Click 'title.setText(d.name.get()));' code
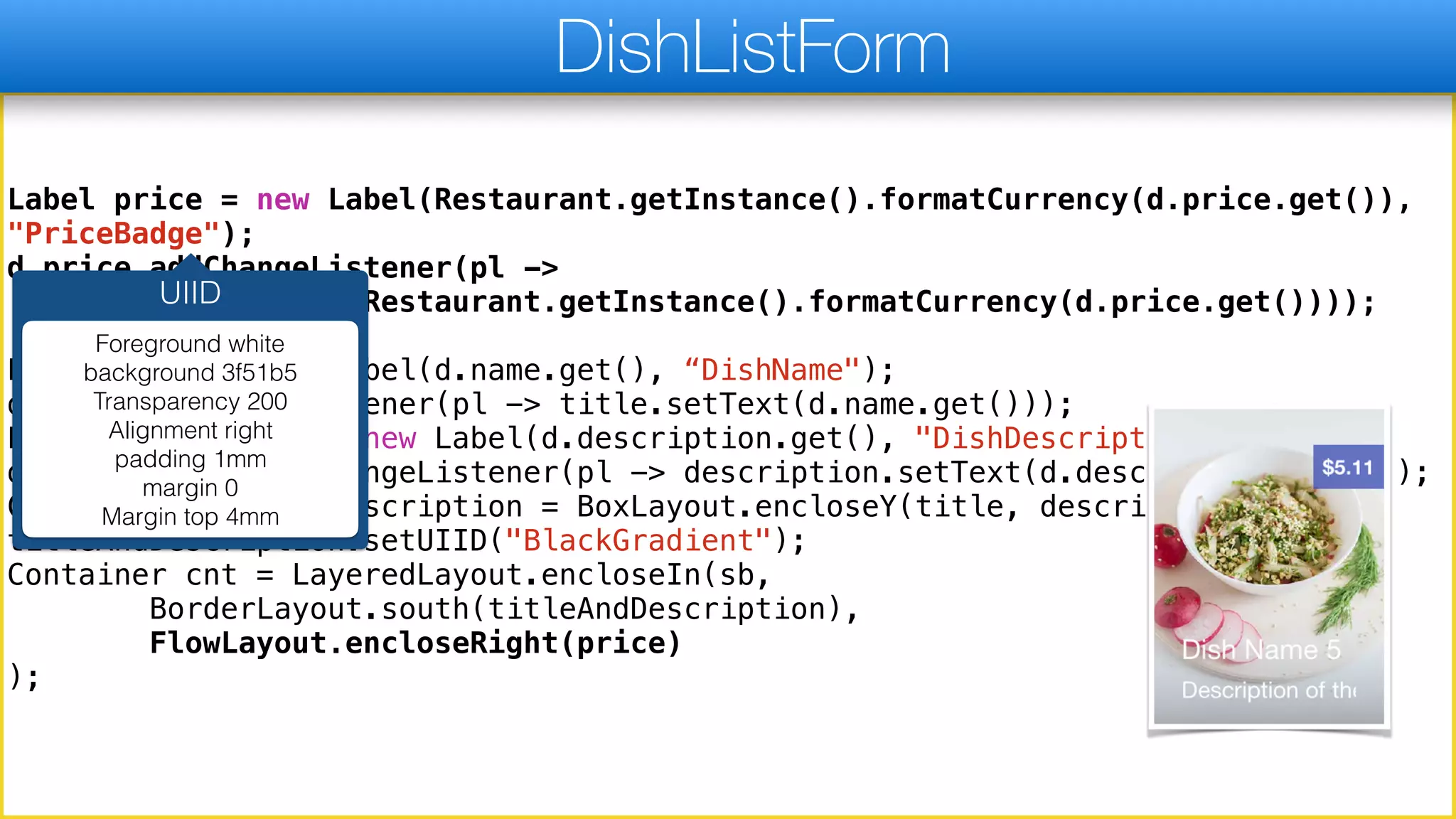Screen dimensions: 1456x819 tap(815, 404)
